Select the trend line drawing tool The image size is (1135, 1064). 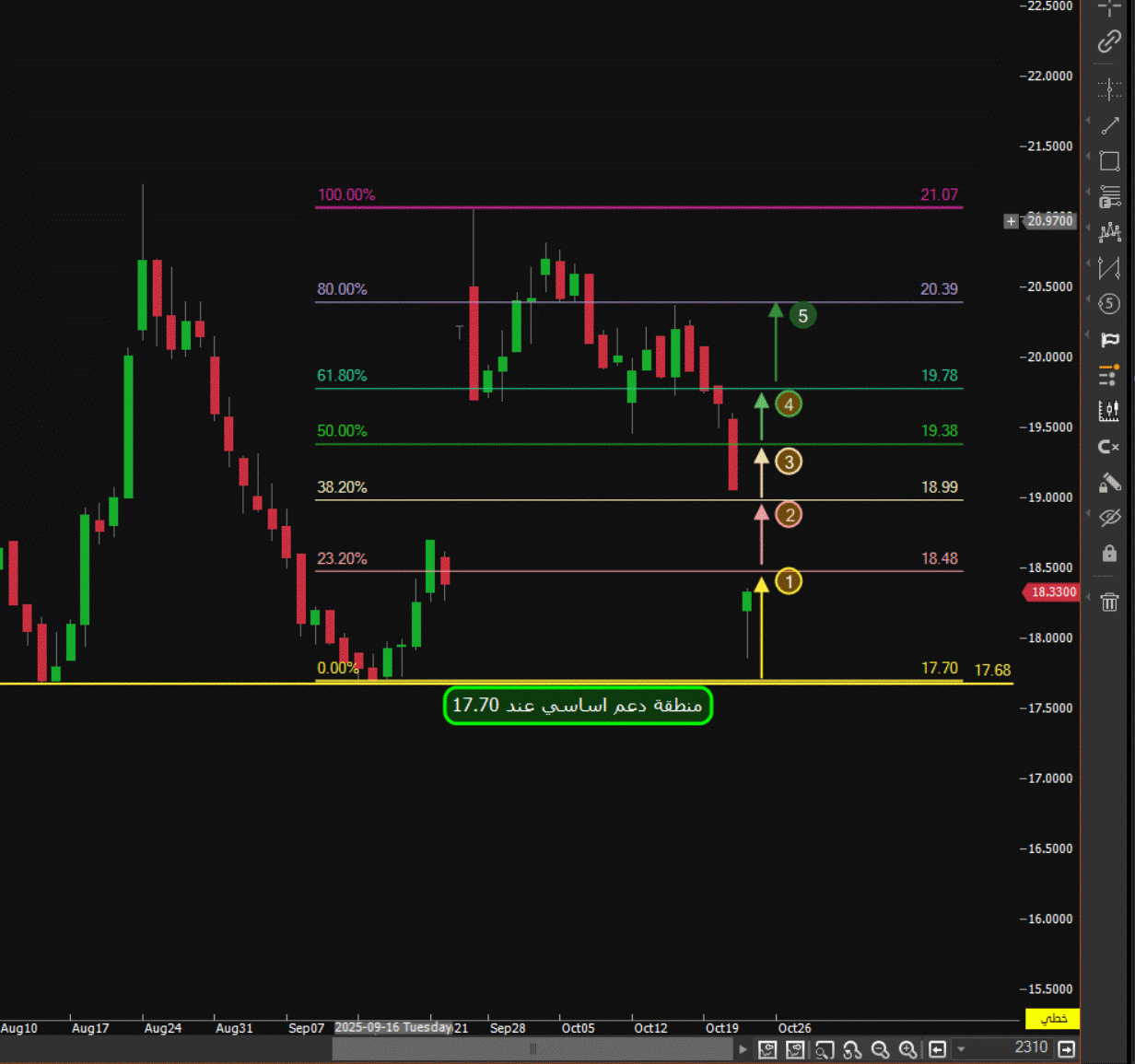coord(1109,125)
